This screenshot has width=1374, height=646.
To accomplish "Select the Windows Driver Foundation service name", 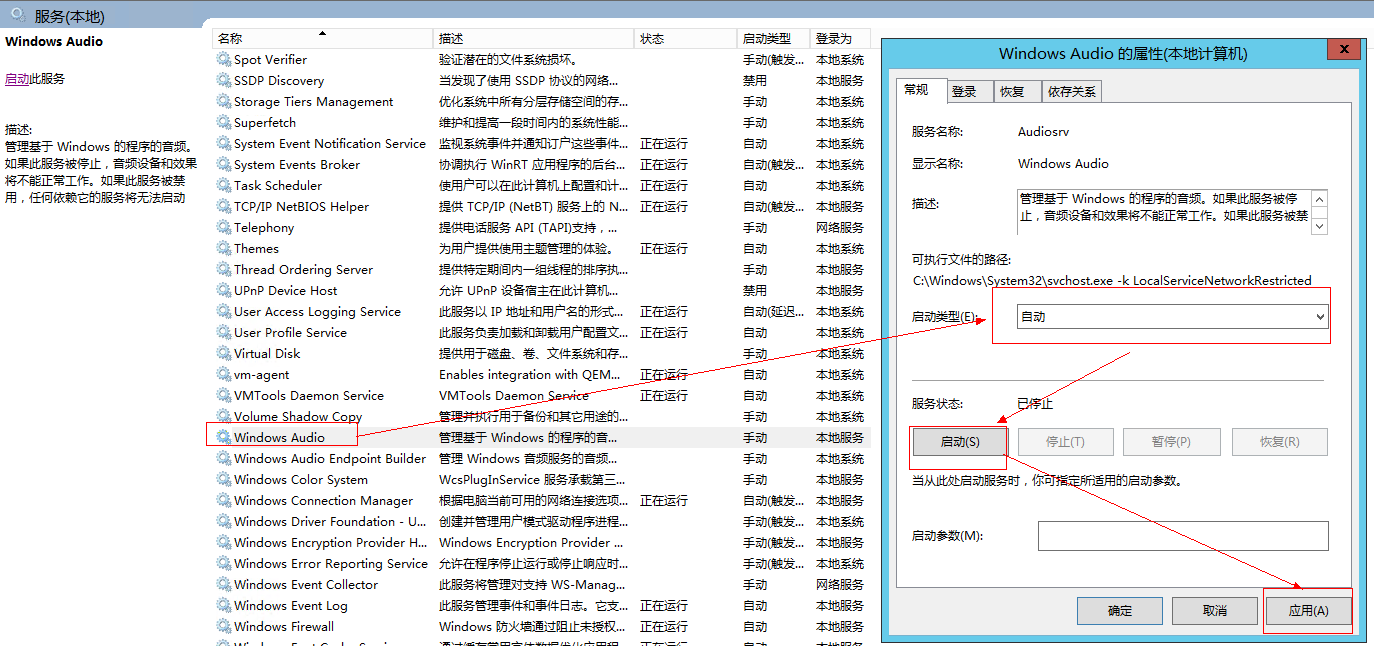I will point(331,522).
